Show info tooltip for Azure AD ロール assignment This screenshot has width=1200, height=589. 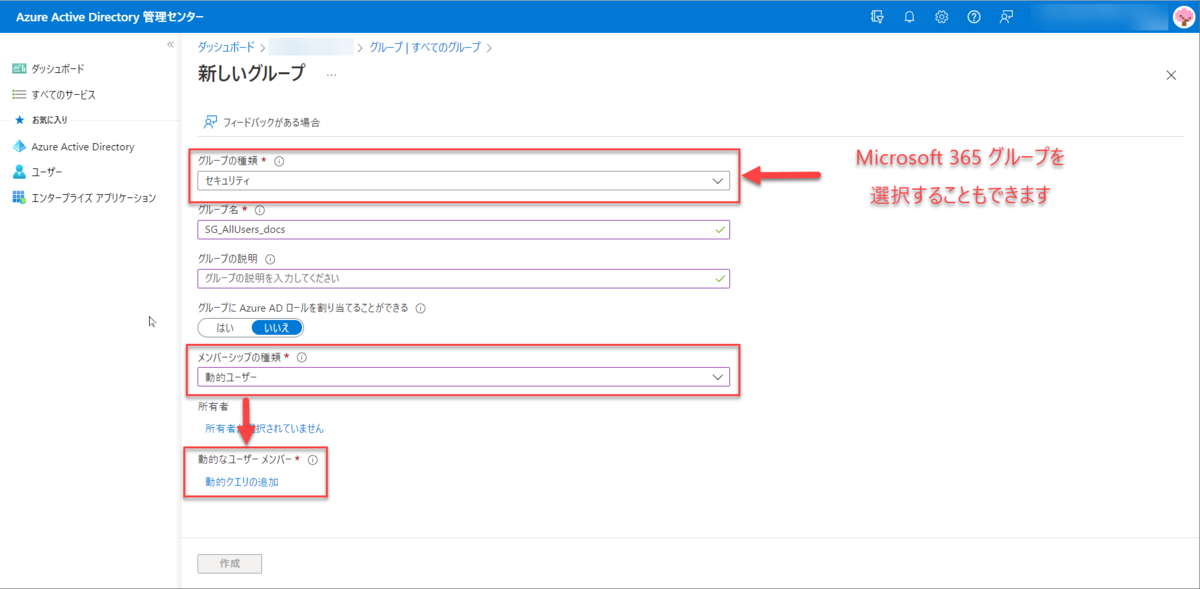click(x=420, y=309)
